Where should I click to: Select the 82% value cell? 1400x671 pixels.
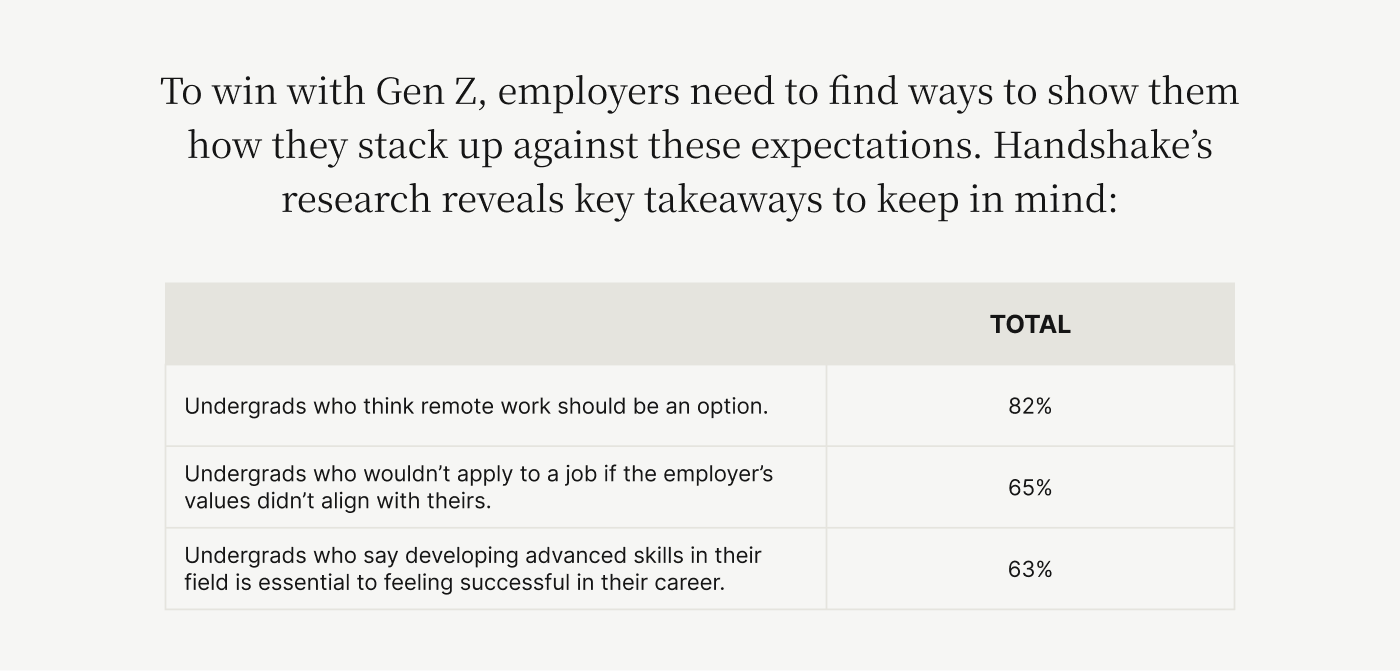(x=1030, y=406)
